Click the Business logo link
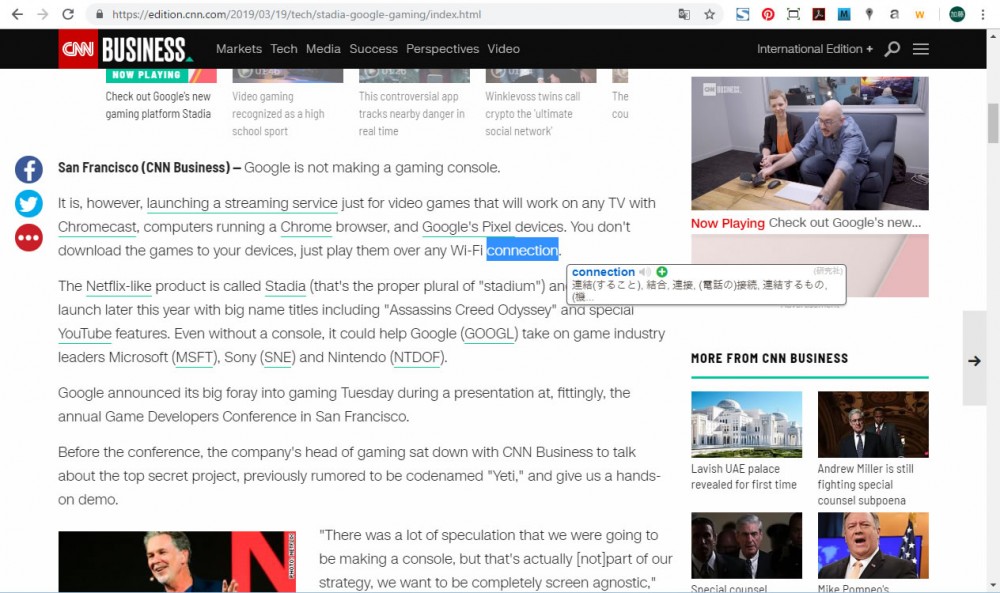 click(146, 49)
